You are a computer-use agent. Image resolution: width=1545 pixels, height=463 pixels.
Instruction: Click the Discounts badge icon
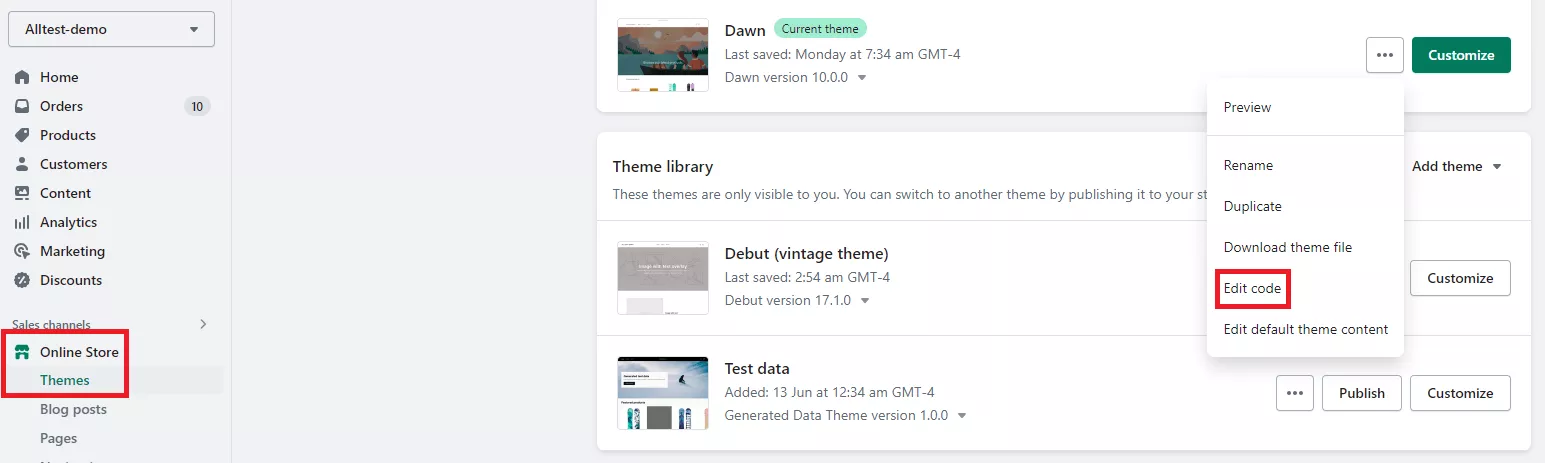[x=22, y=280]
